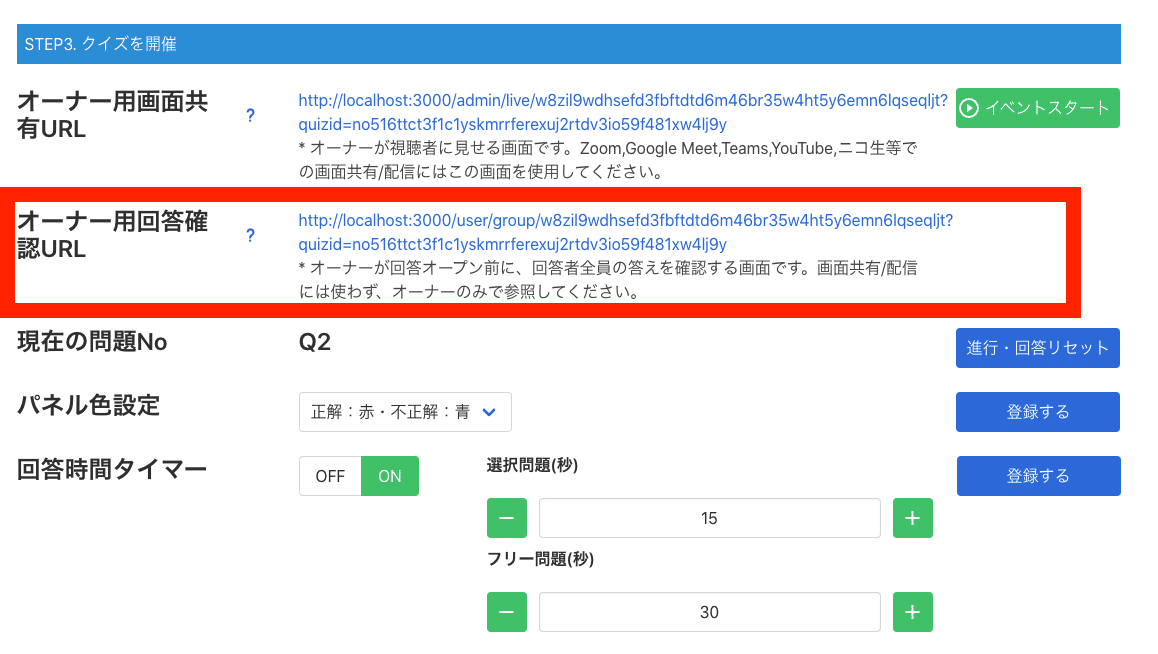This screenshot has width=1158, height=654.
Task: Click the chevron on the panel color selector
Action: (x=490, y=411)
